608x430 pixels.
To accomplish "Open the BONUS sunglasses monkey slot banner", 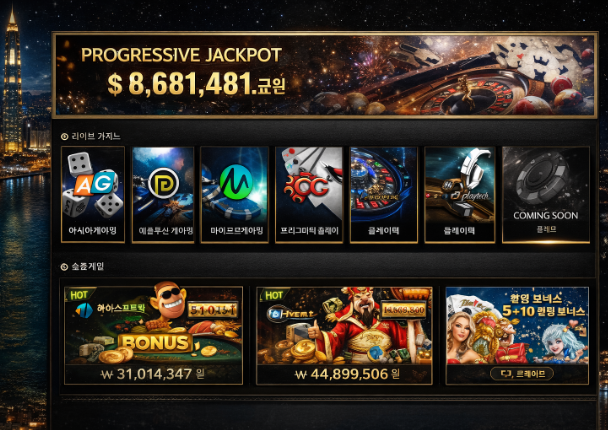I will pos(154,335).
